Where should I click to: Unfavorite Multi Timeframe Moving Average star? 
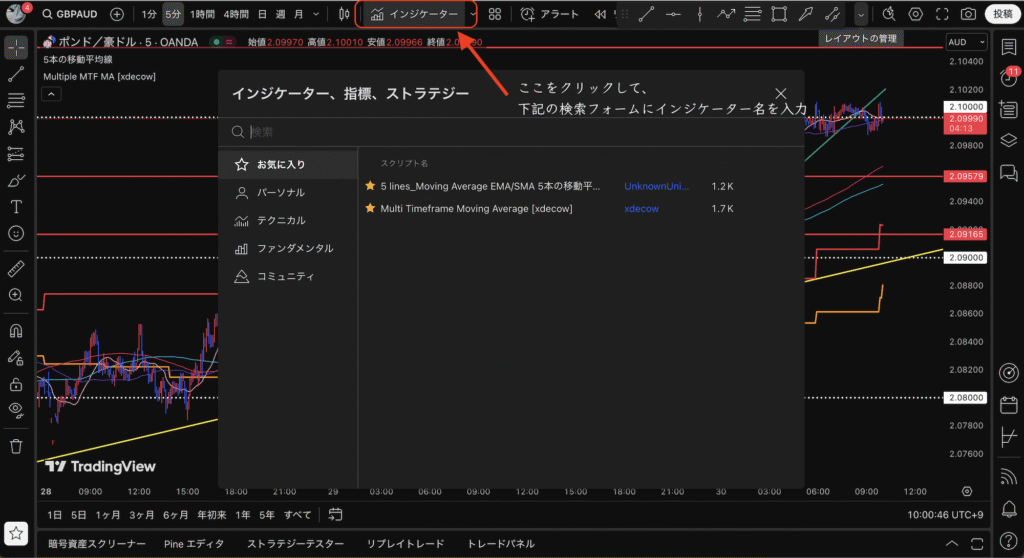click(370, 208)
